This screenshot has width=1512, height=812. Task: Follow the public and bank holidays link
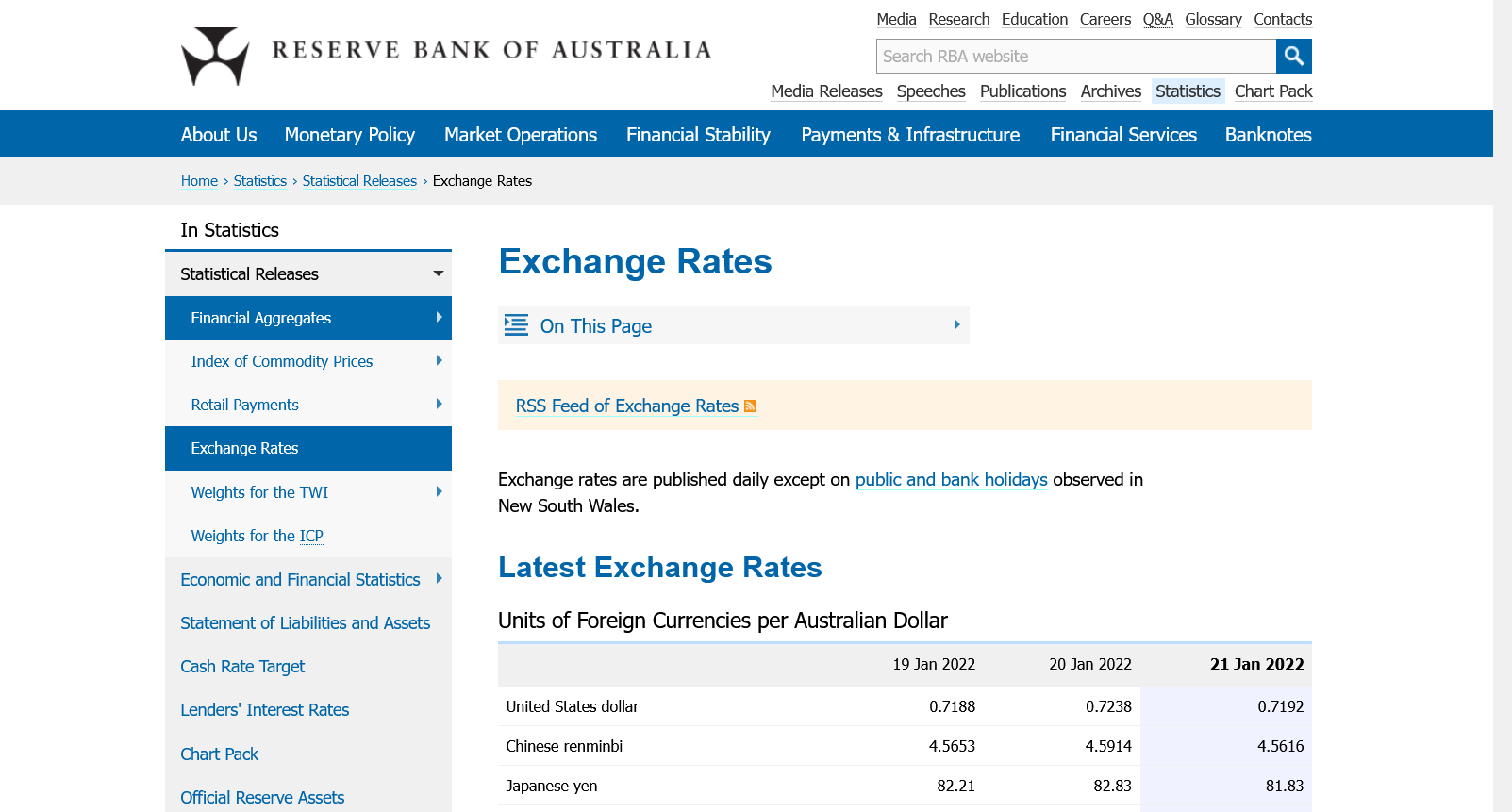(951, 480)
